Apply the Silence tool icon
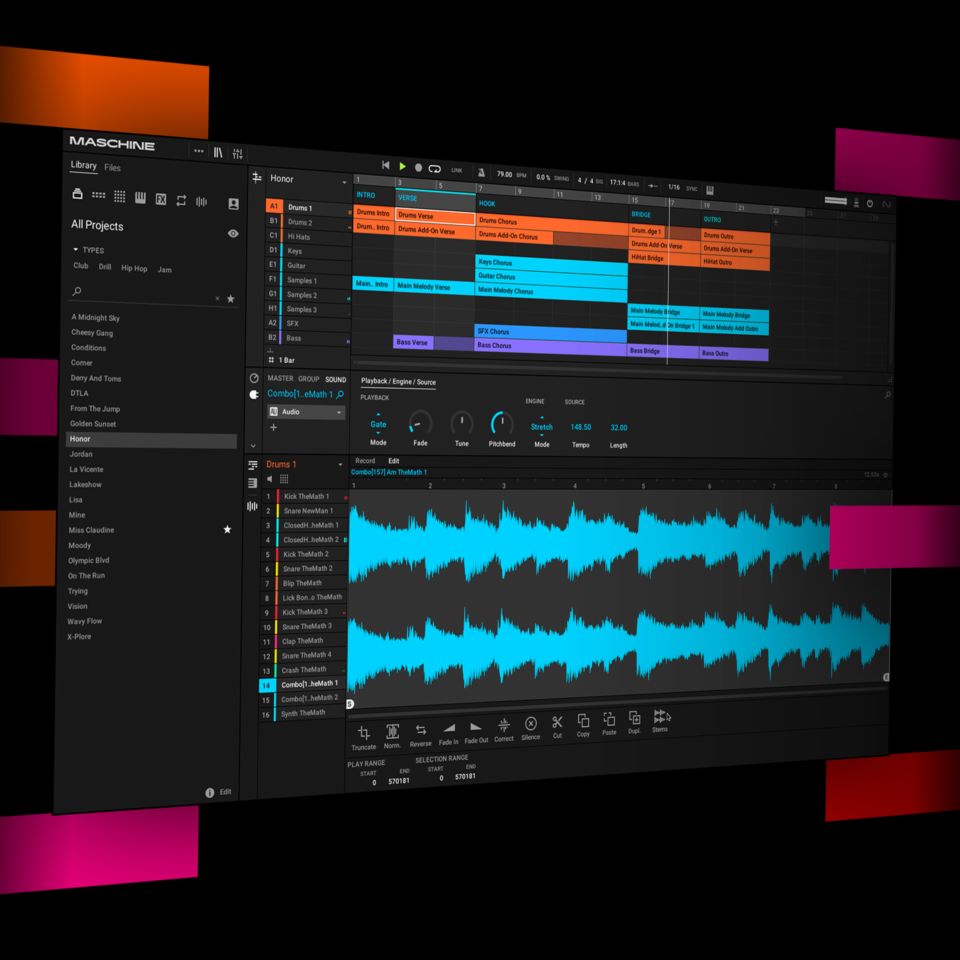960x960 pixels. coord(531,724)
